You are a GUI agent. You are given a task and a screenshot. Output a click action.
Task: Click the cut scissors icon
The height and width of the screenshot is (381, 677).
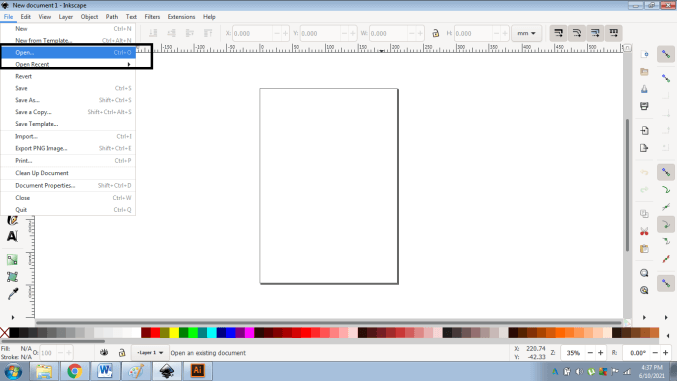point(644,232)
